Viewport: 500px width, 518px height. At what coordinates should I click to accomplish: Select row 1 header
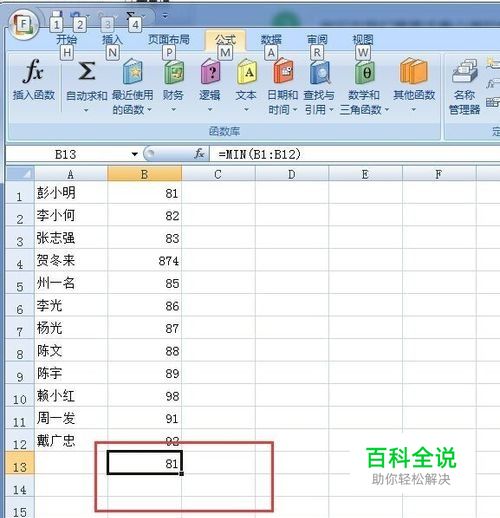(x=20, y=193)
